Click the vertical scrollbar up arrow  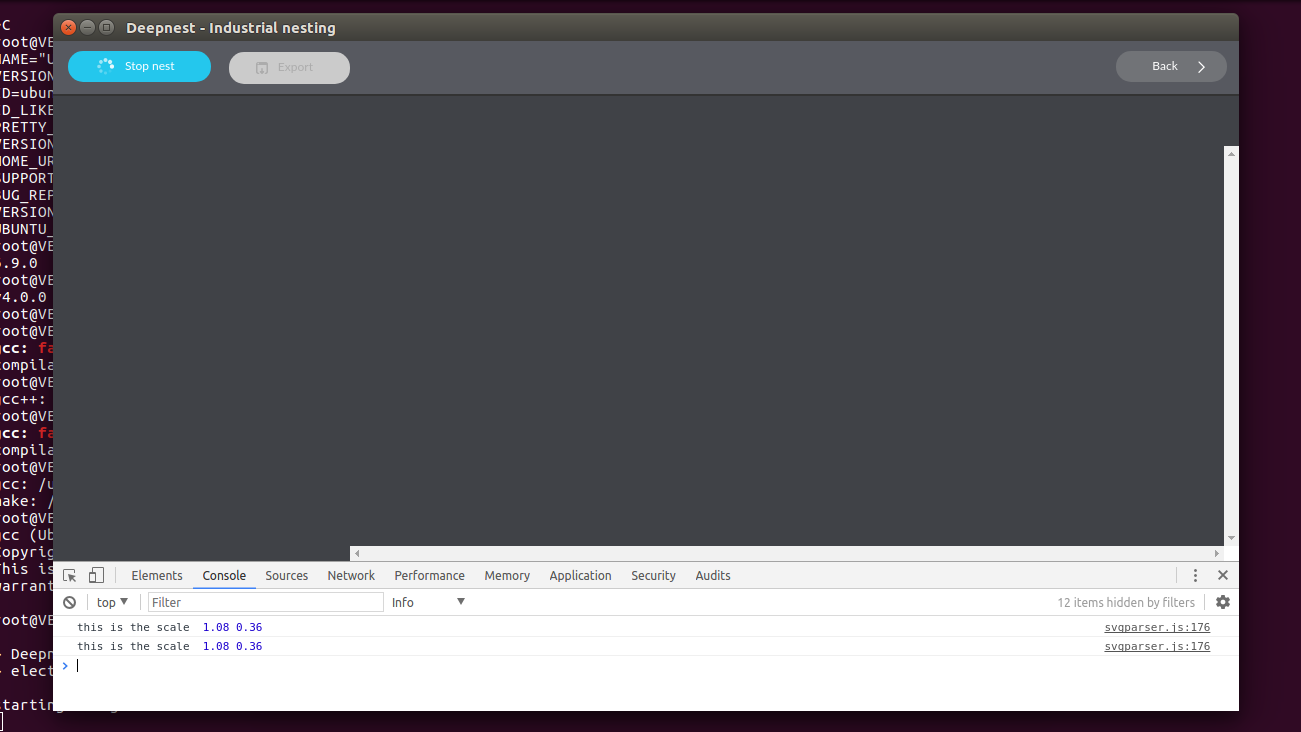point(1231,154)
